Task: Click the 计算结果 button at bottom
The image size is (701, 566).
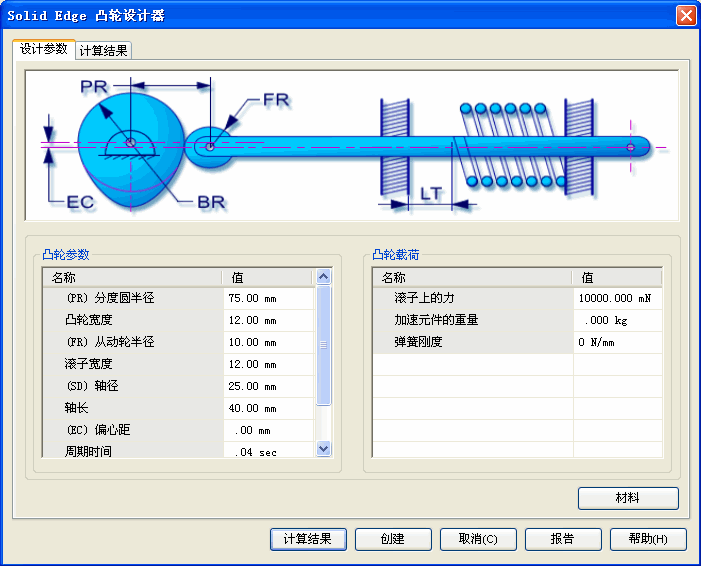Action: [x=308, y=539]
